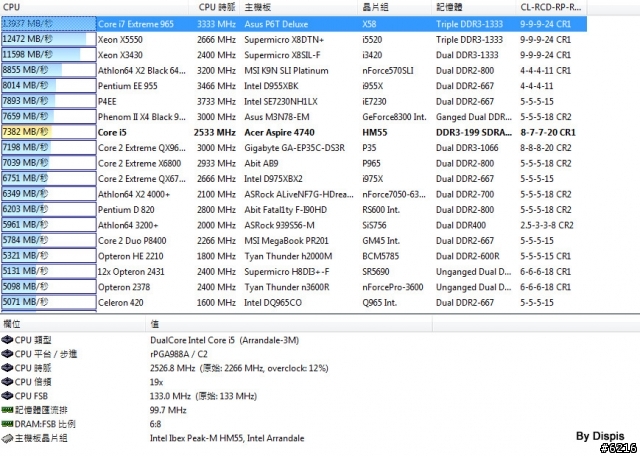Click the Acer Aspire 4740 motherboard cell
The height and width of the screenshot is (456, 640).
[280, 132]
